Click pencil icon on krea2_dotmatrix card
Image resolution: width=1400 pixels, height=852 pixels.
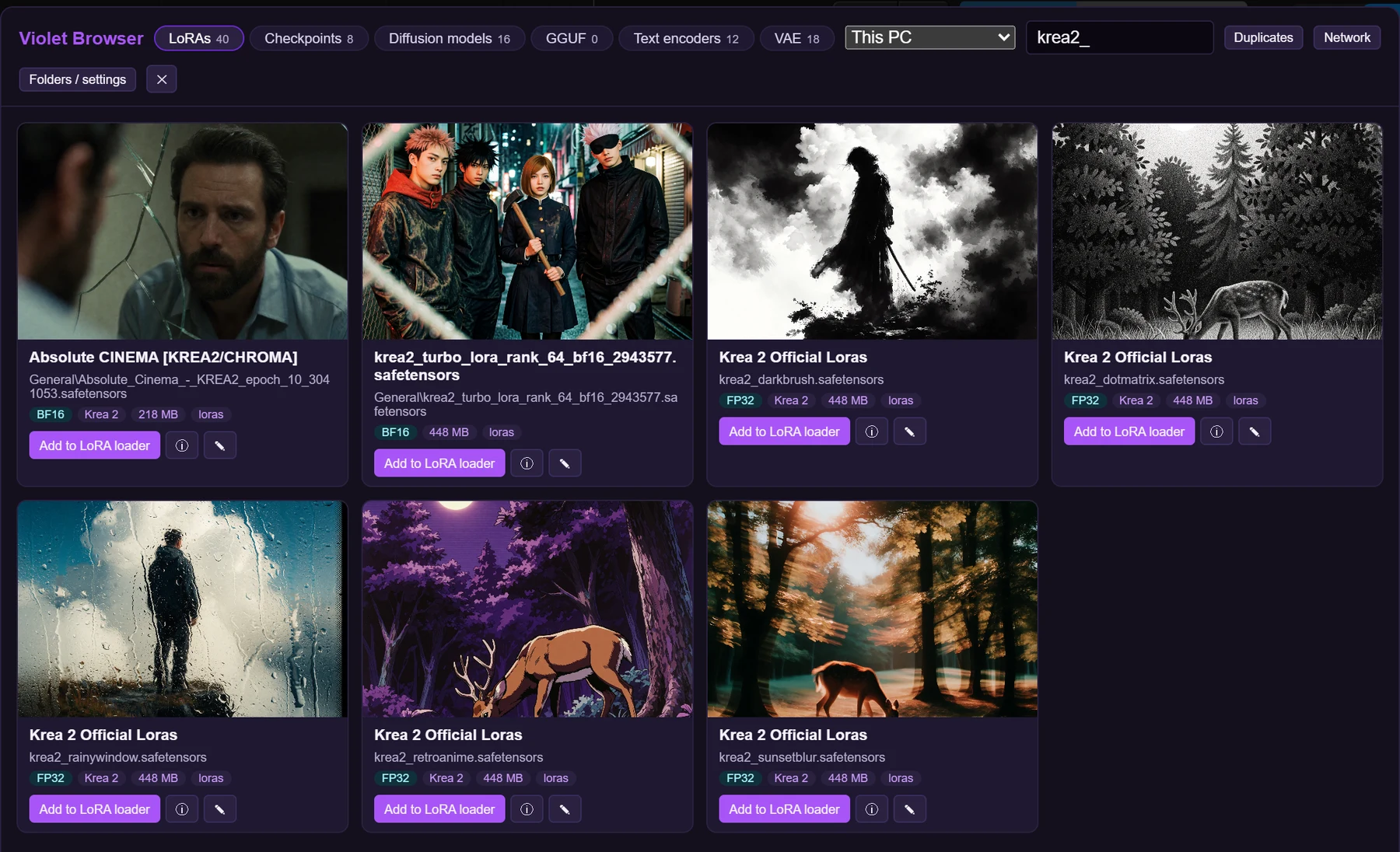(x=1255, y=431)
